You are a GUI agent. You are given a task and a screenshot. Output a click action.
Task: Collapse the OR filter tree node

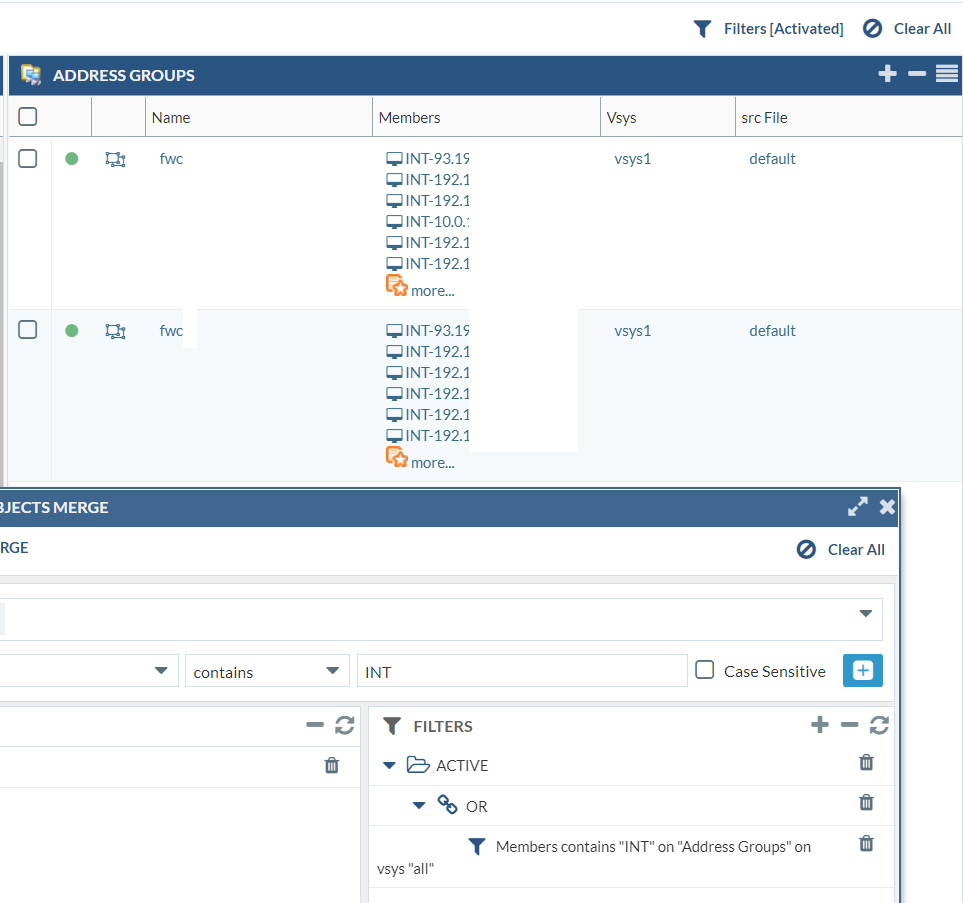tap(419, 806)
